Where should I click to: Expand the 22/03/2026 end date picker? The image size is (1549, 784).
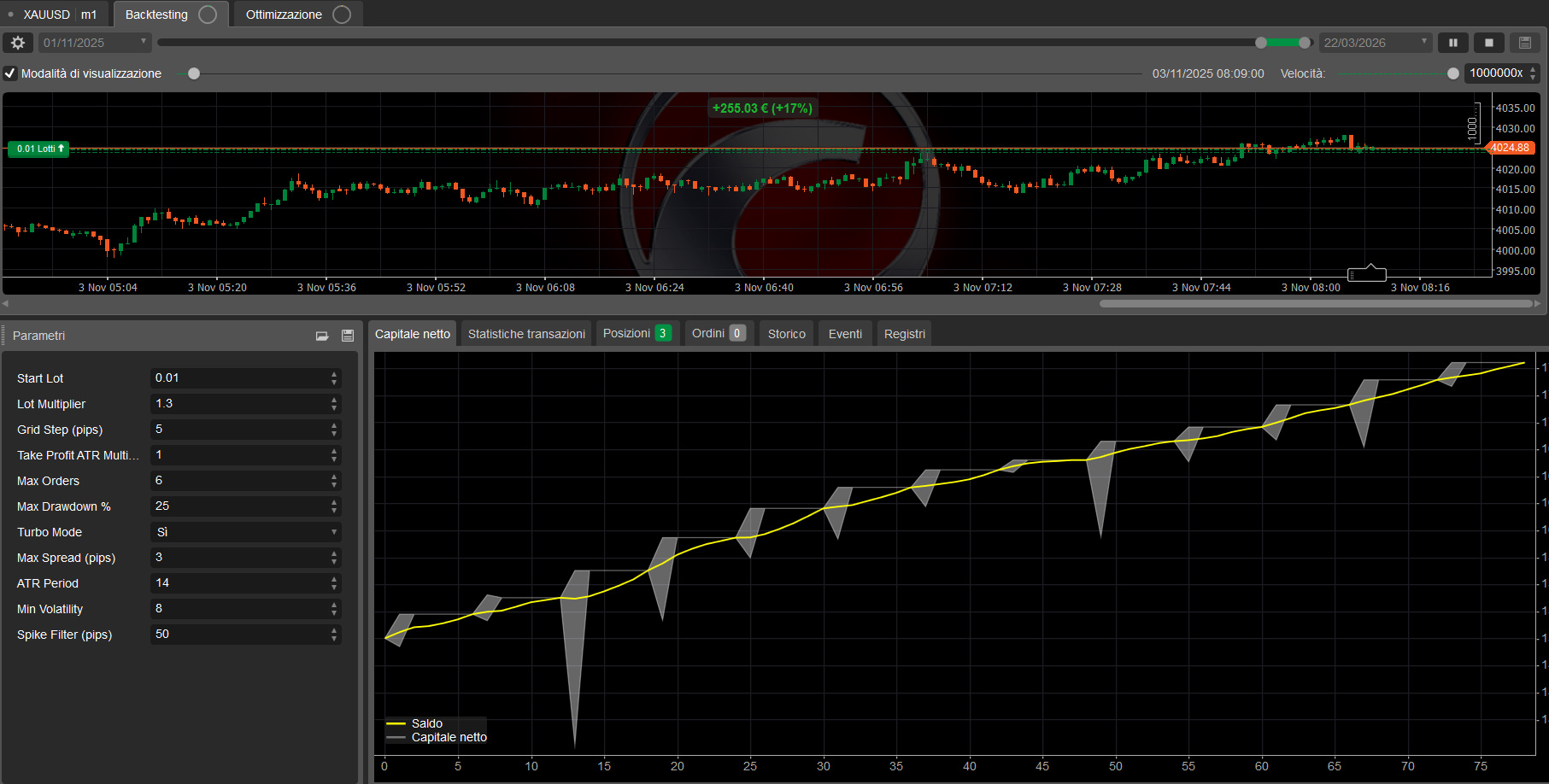point(1423,42)
